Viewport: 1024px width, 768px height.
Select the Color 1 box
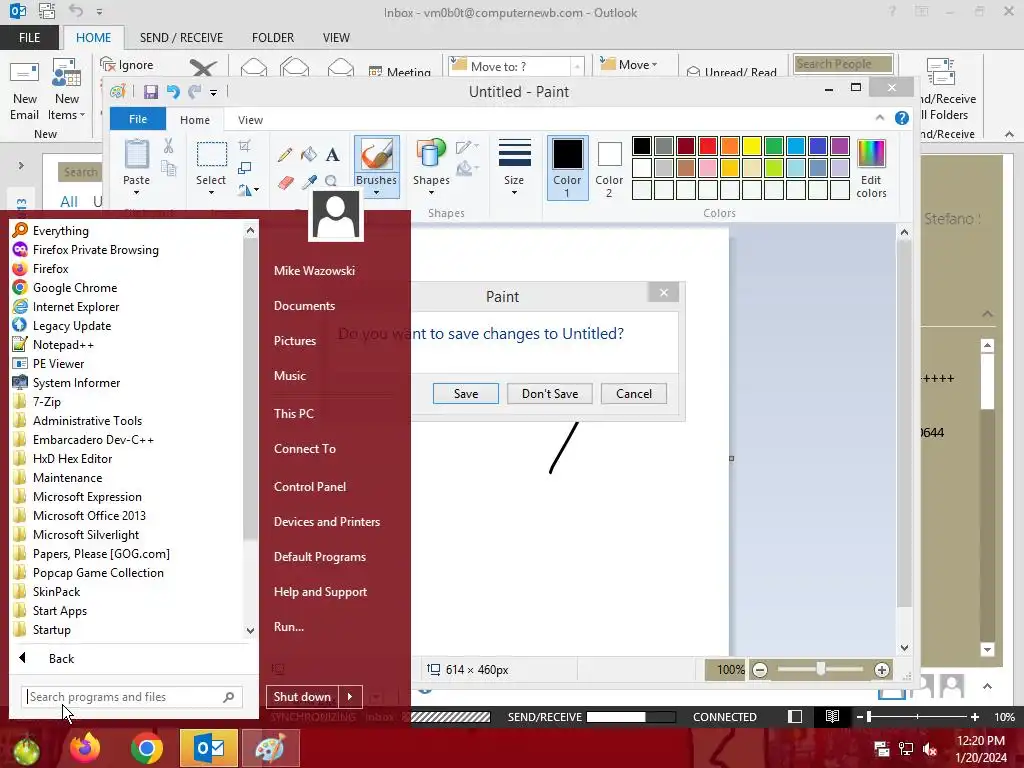(x=568, y=168)
